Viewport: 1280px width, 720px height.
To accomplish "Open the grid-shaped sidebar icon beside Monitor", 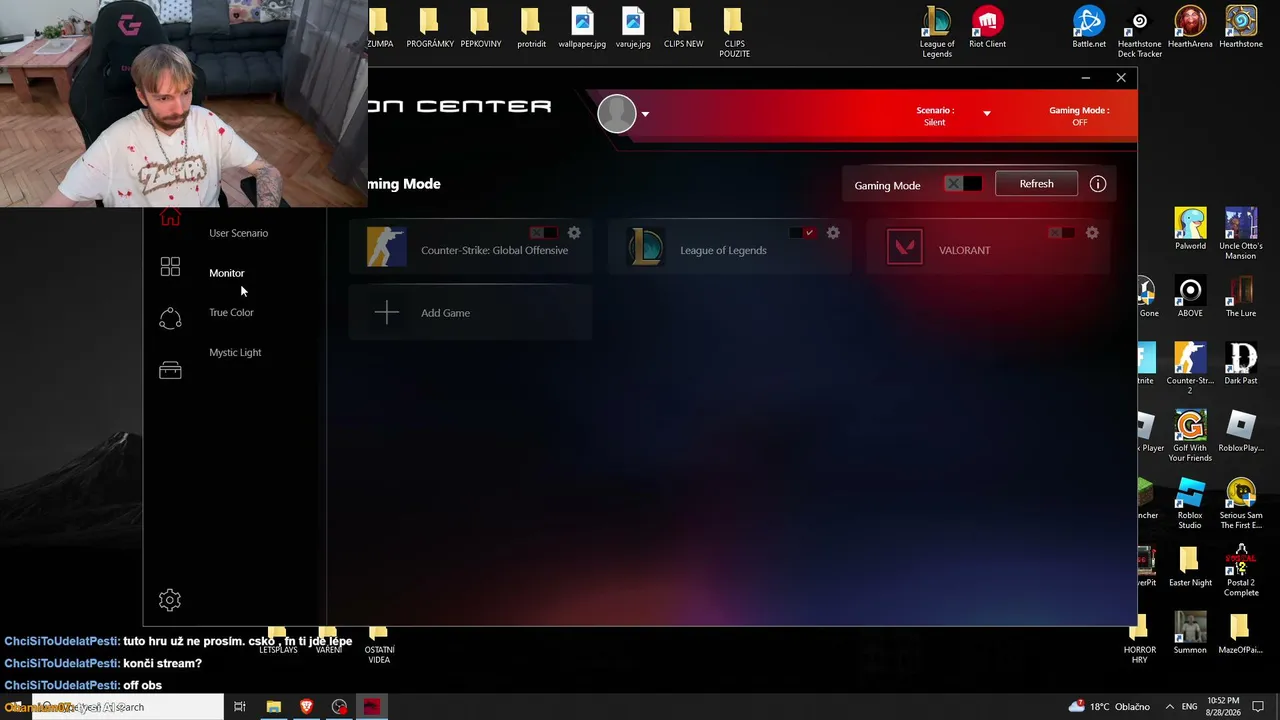I will pos(170,267).
